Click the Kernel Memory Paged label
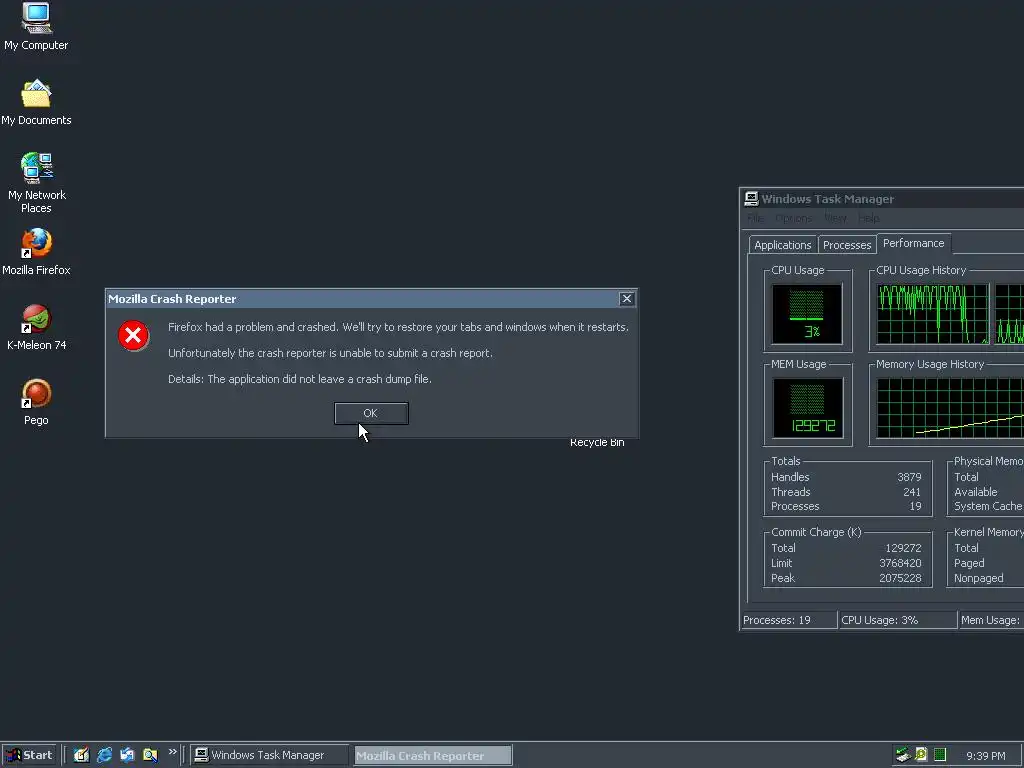1024x768 pixels. 969,563
